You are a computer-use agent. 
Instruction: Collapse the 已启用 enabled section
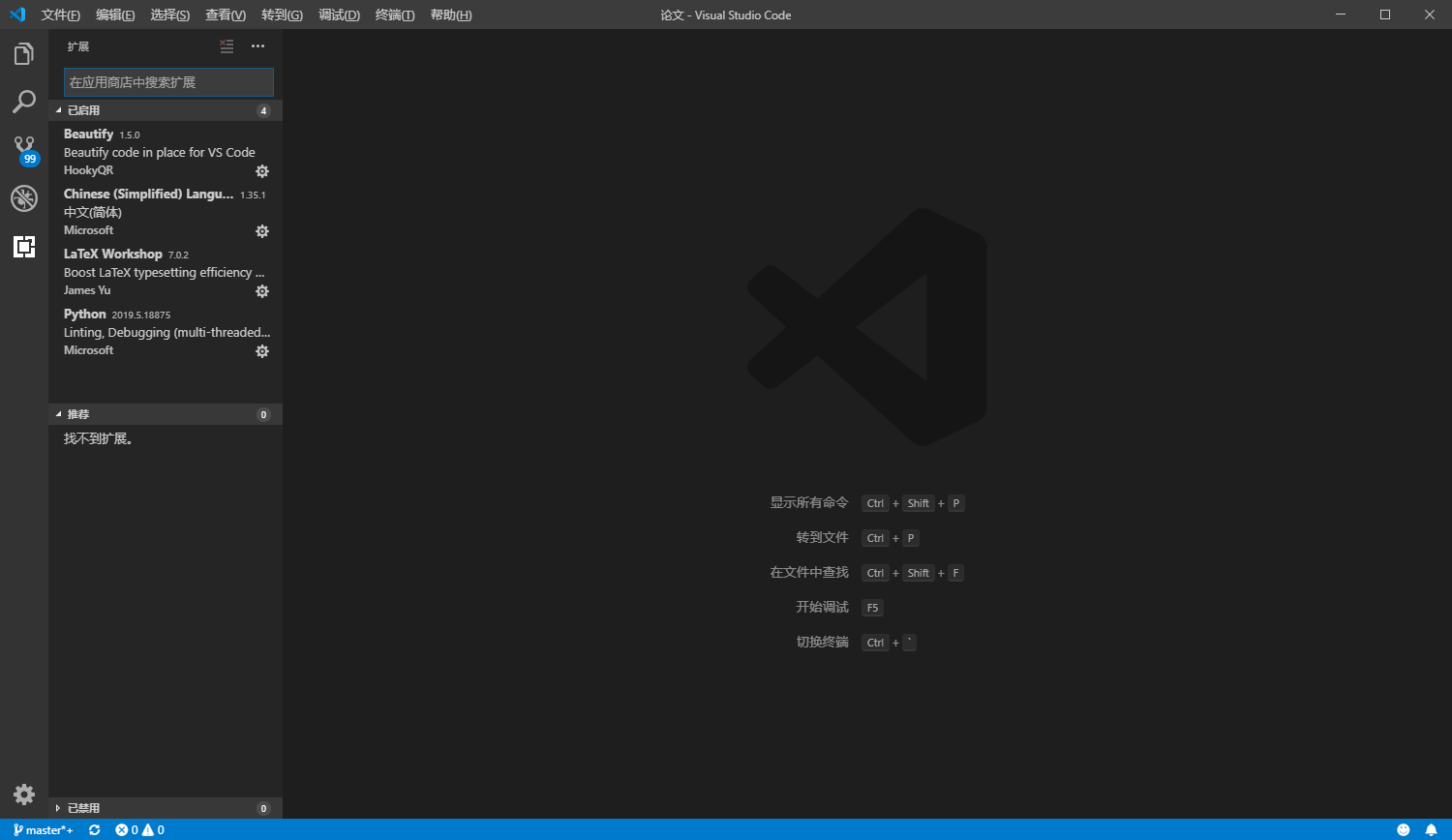pos(166,110)
